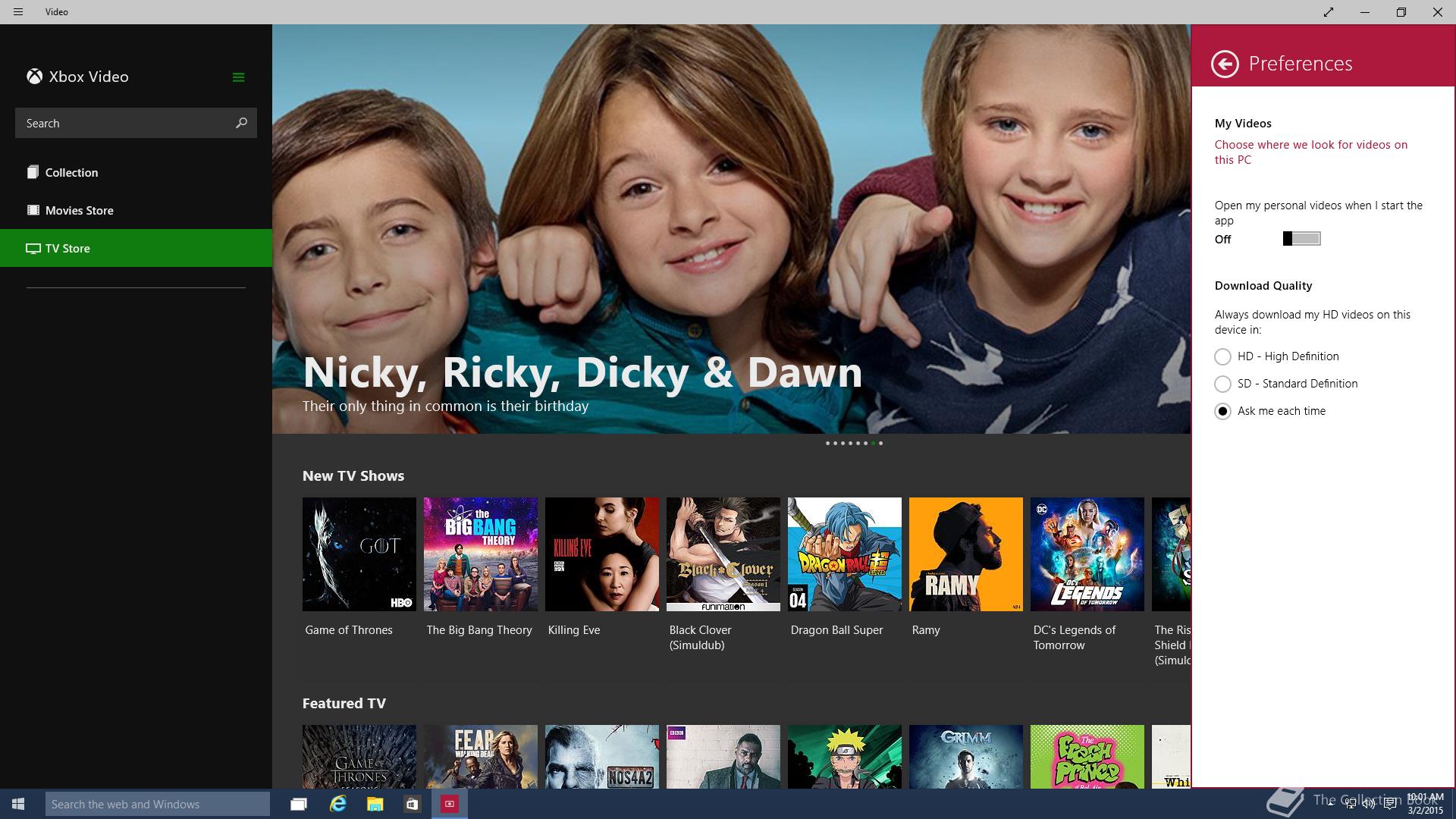This screenshot has height=819, width=1456.
Task: Click the first carousel page dot
Action: [827, 443]
